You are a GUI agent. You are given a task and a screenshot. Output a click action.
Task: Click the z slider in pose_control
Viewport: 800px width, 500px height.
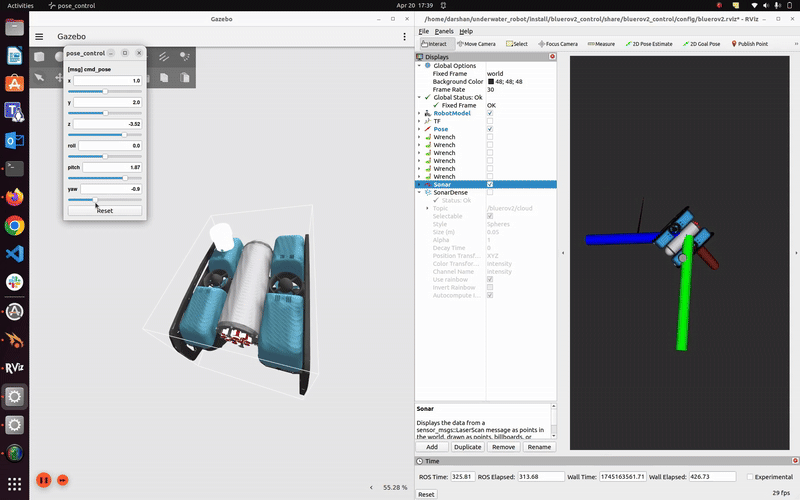pos(104,134)
